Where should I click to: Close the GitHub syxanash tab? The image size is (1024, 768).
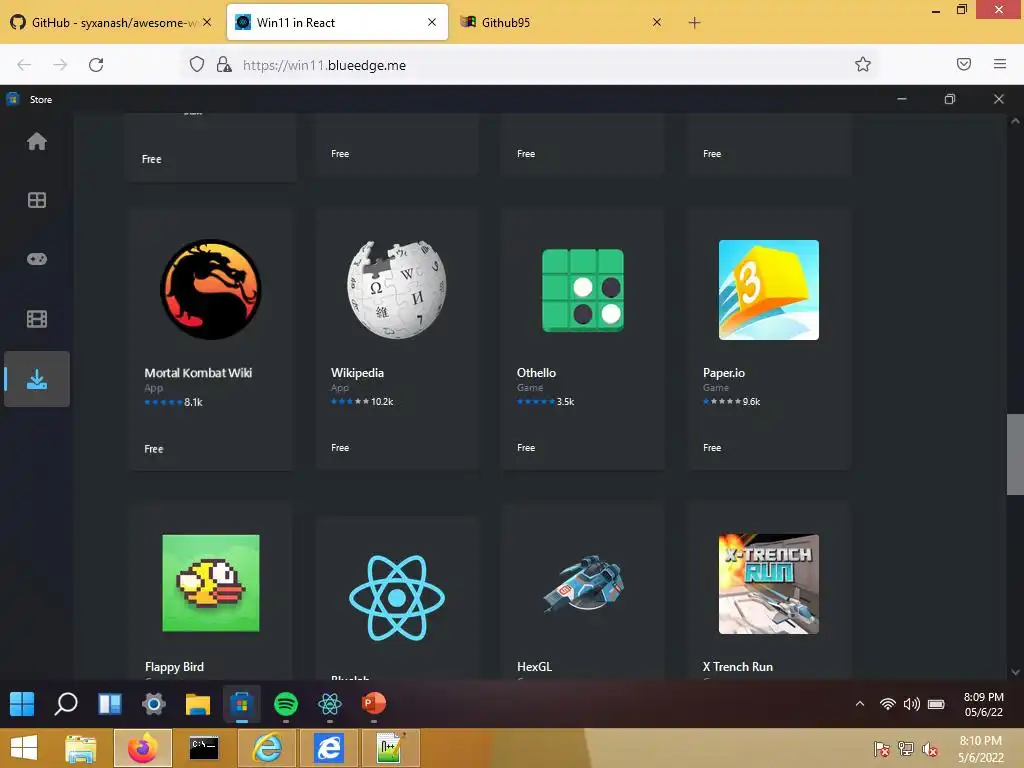pyautogui.click(x=207, y=22)
